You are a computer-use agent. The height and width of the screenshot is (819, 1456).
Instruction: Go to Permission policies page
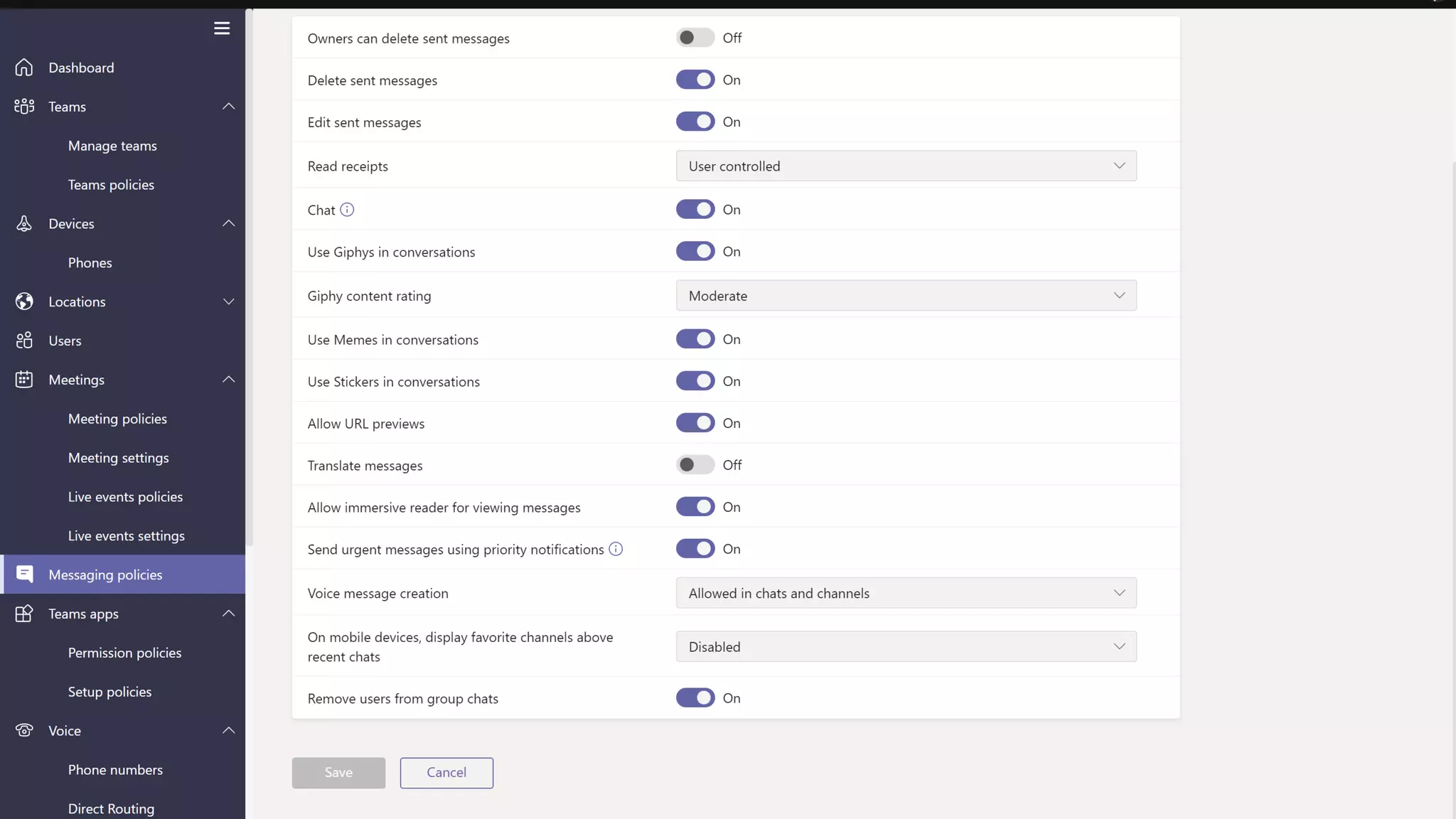(x=124, y=653)
